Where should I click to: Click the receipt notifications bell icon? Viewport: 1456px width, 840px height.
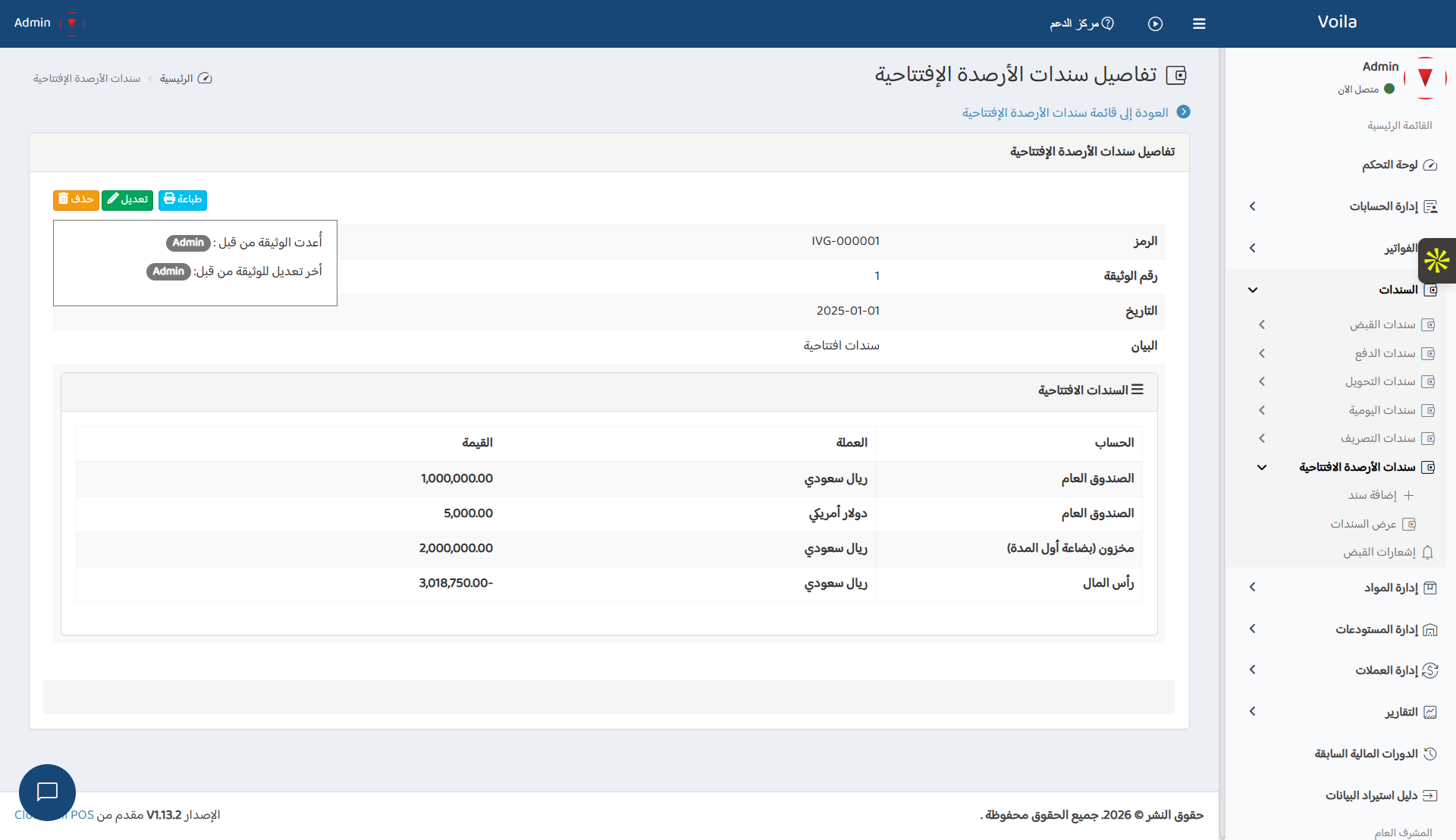pos(1427,553)
